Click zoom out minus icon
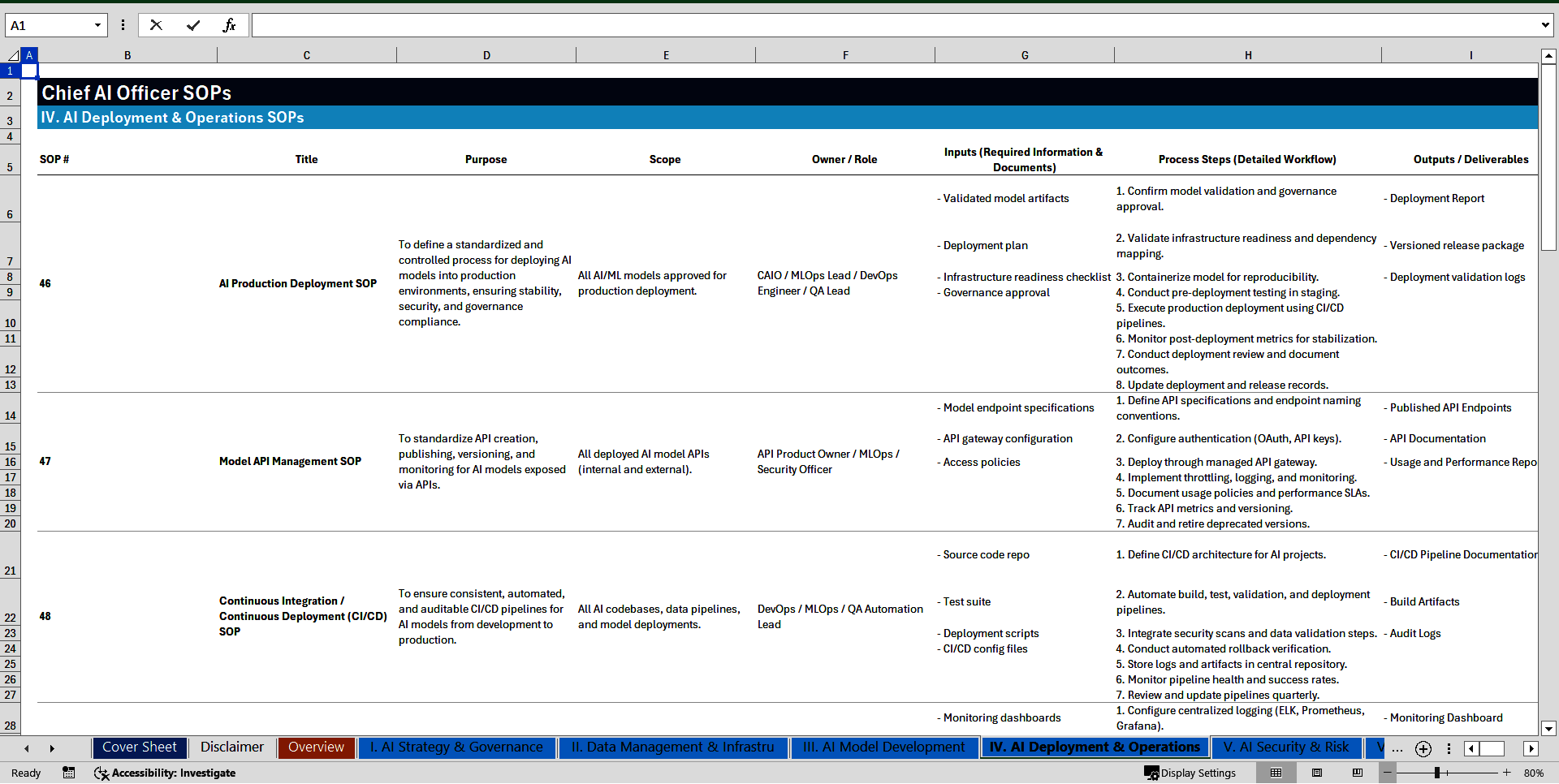Image resolution: width=1559 pixels, height=784 pixels. point(1388,773)
